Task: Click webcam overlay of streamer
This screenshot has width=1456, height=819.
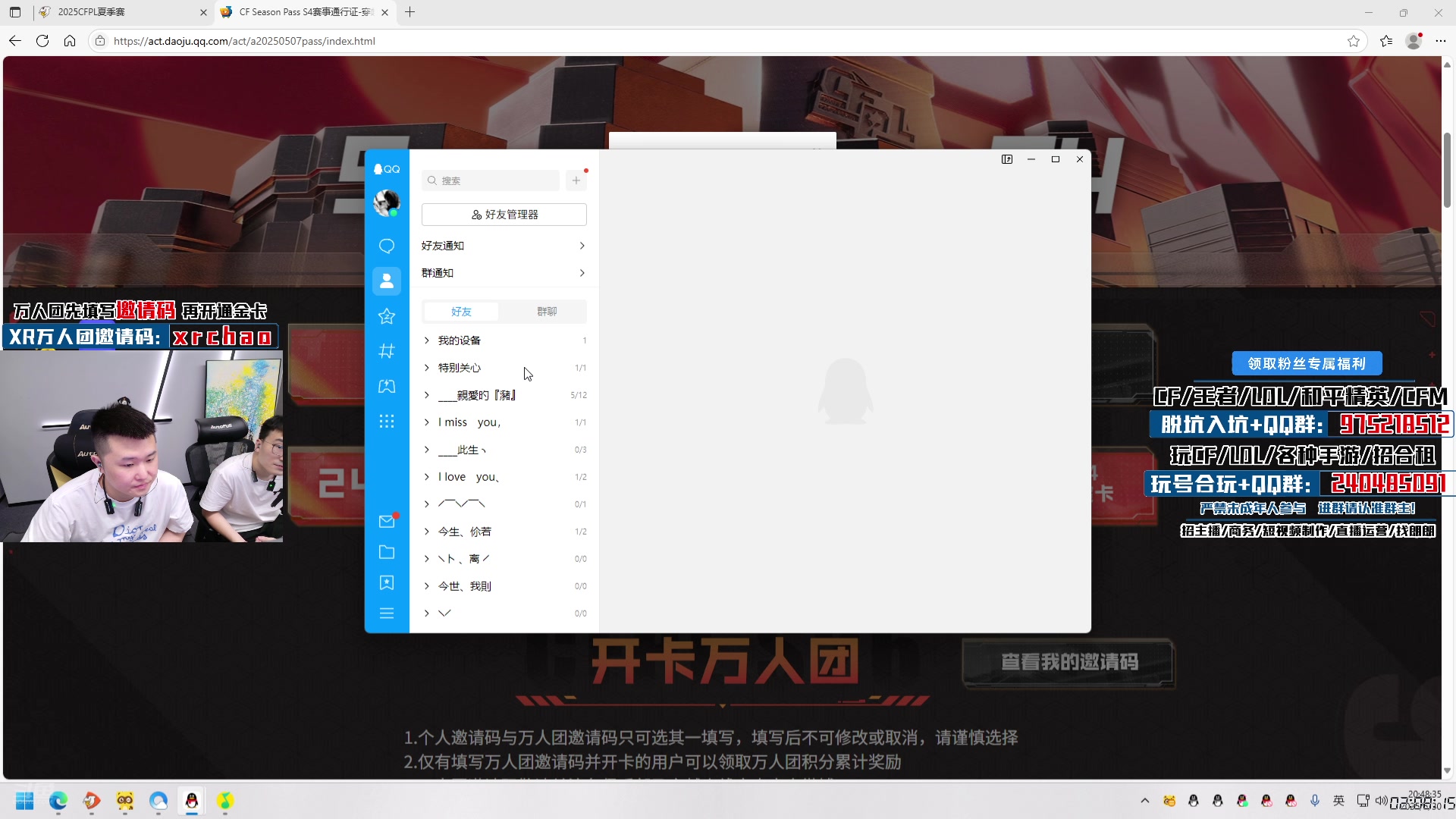Action: [x=142, y=446]
